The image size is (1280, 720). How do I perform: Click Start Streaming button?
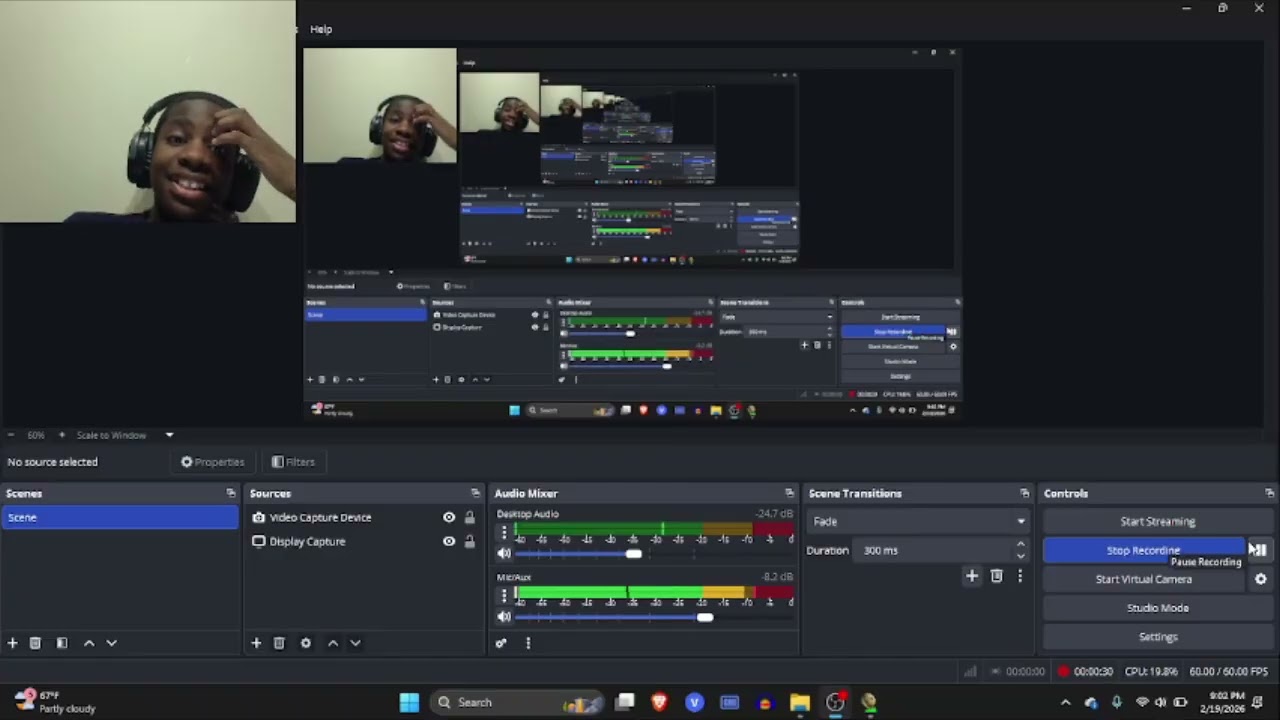click(x=1157, y=521)
